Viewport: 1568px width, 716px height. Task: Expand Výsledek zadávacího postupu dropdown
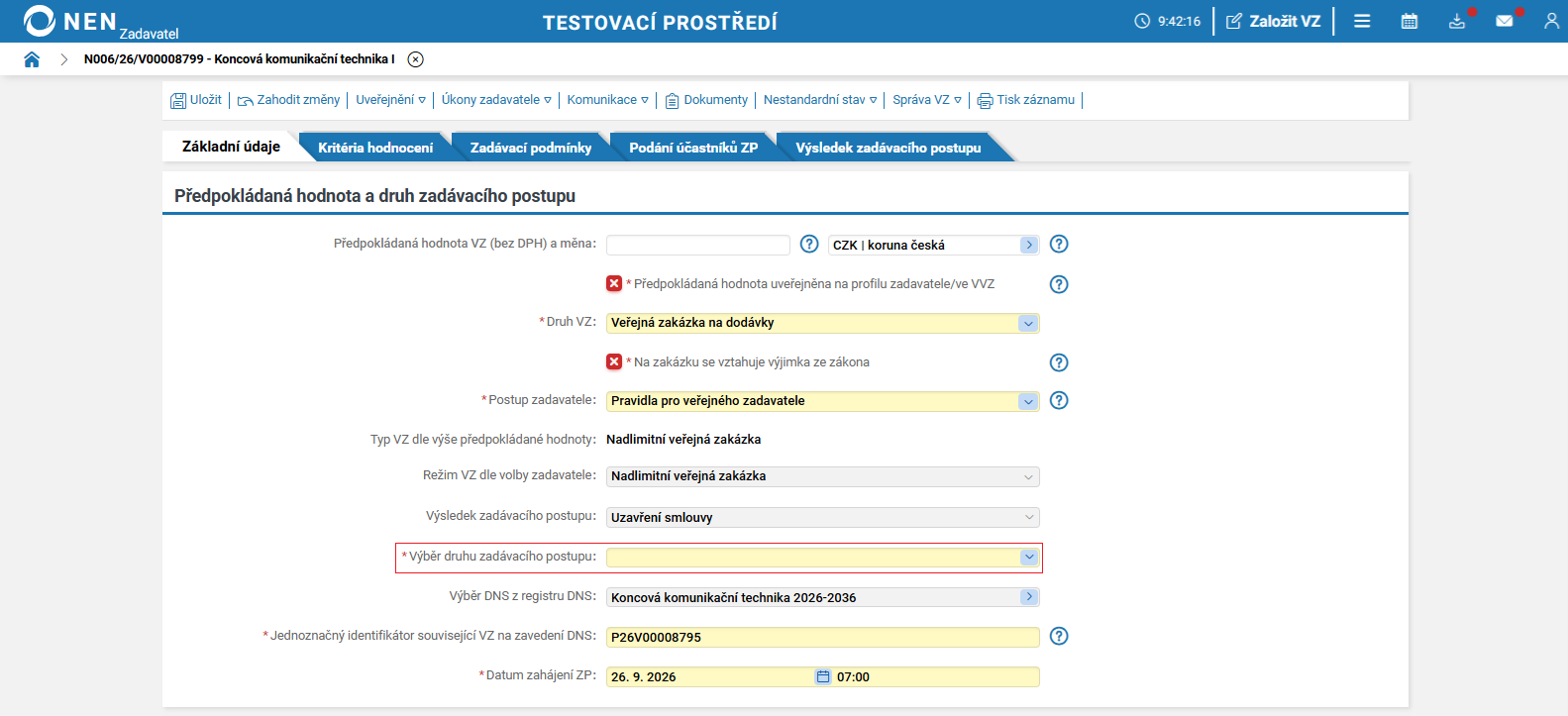(x=1028, y=517)
